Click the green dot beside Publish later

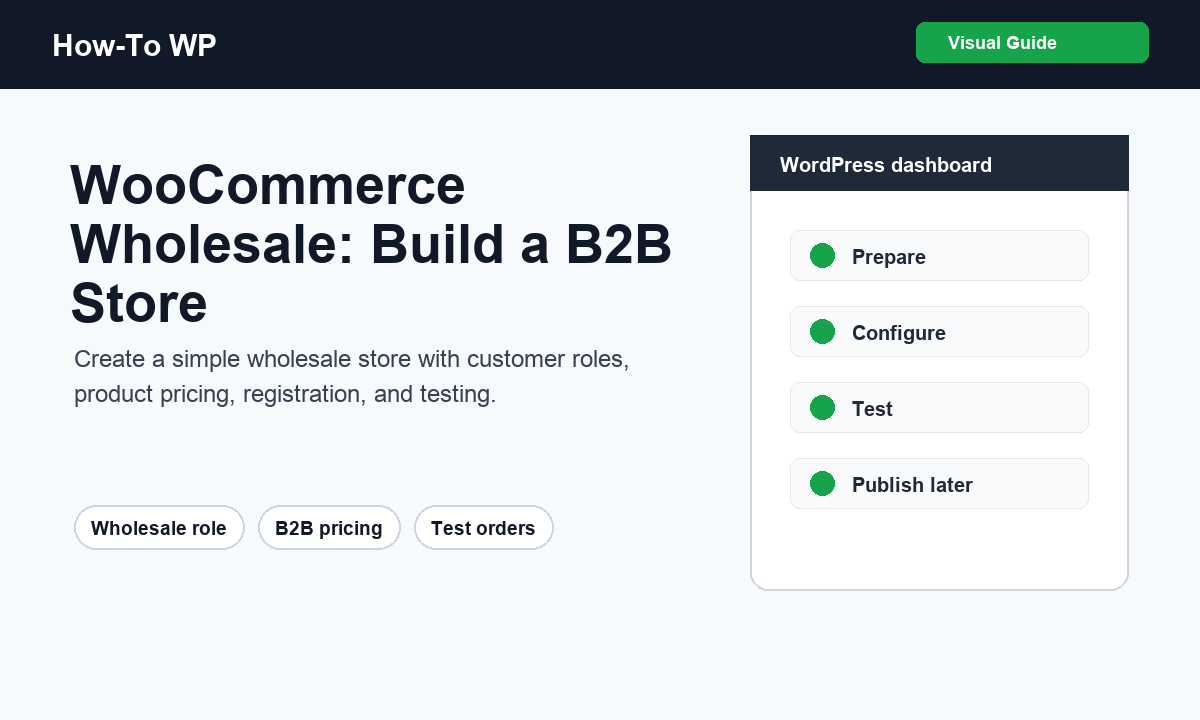(822, 484)
